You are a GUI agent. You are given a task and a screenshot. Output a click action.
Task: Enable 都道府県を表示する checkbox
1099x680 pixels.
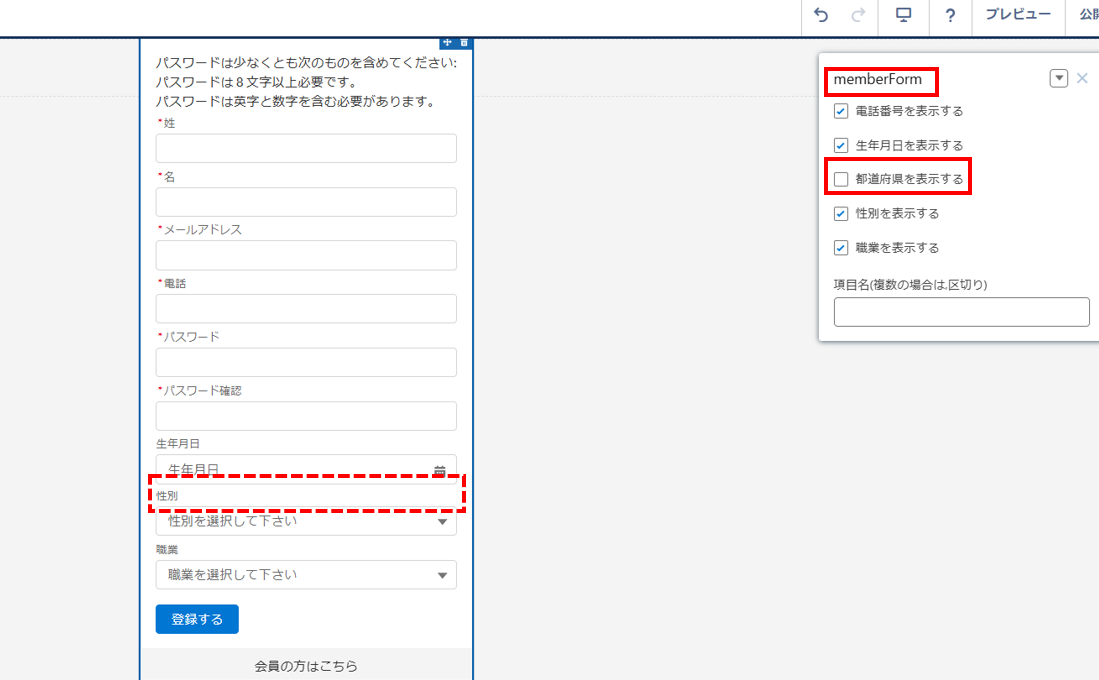pos(841,179)
